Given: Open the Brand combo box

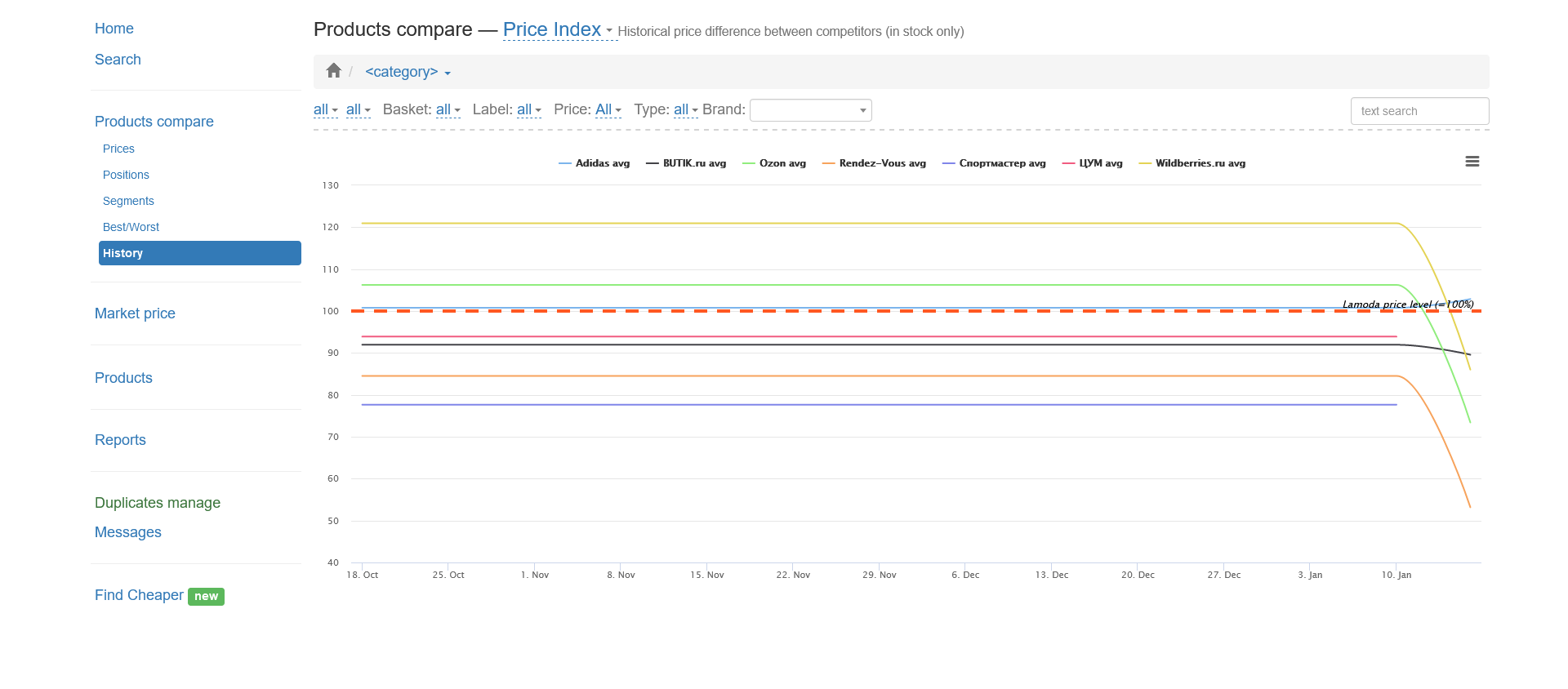Looking at the screenshot, I should pyautogui.click(x=810, y=110).
